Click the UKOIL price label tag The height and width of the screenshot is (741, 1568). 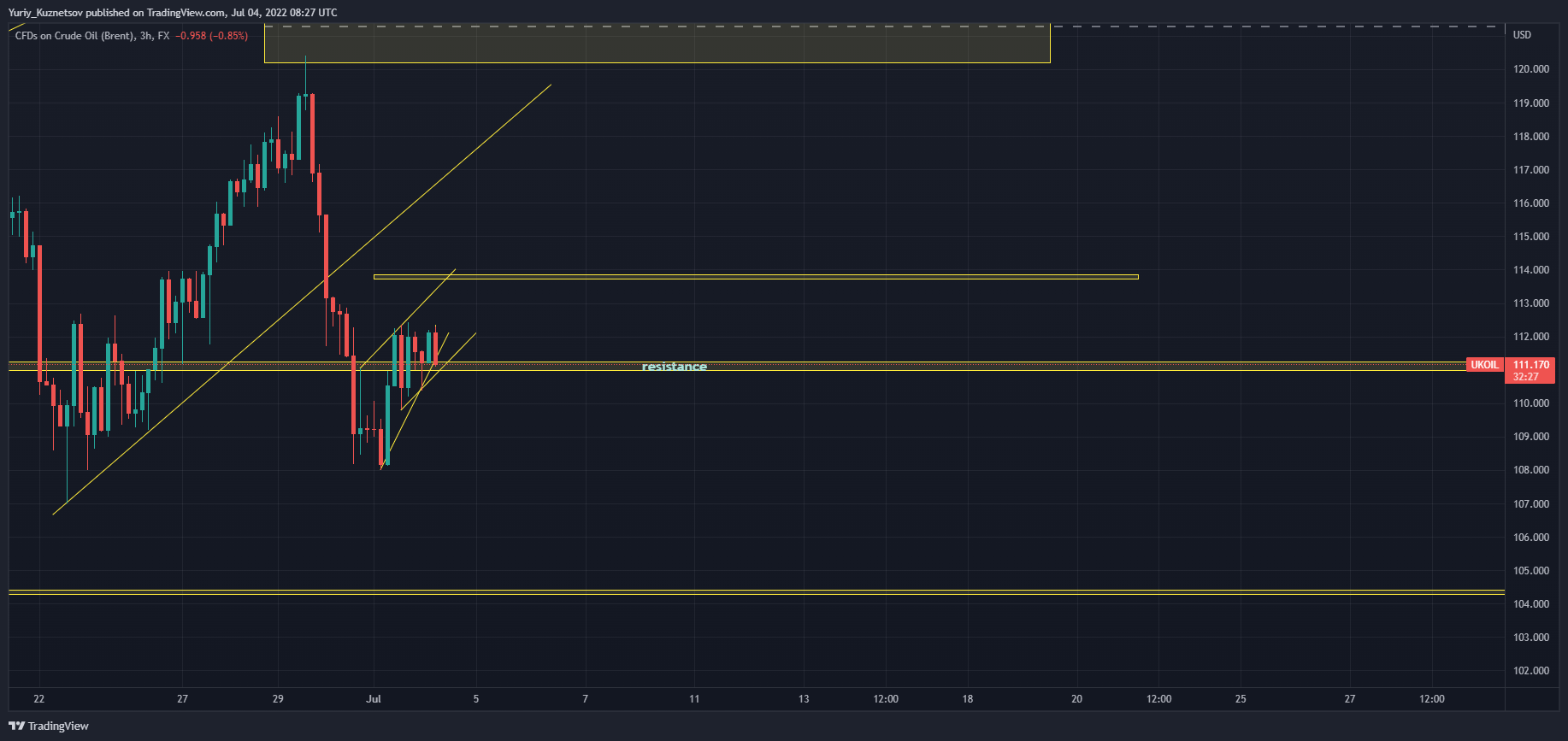point(1484,365)
